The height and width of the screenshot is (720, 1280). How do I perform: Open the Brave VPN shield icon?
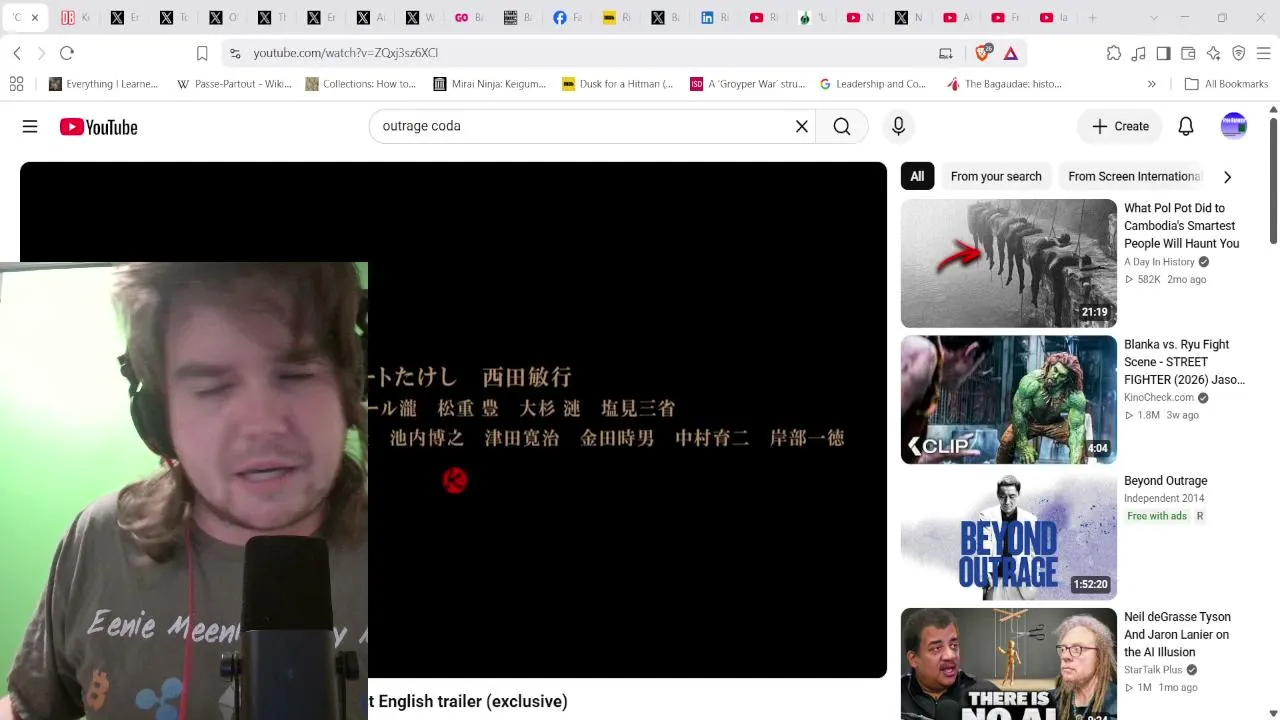(1239, 53)
